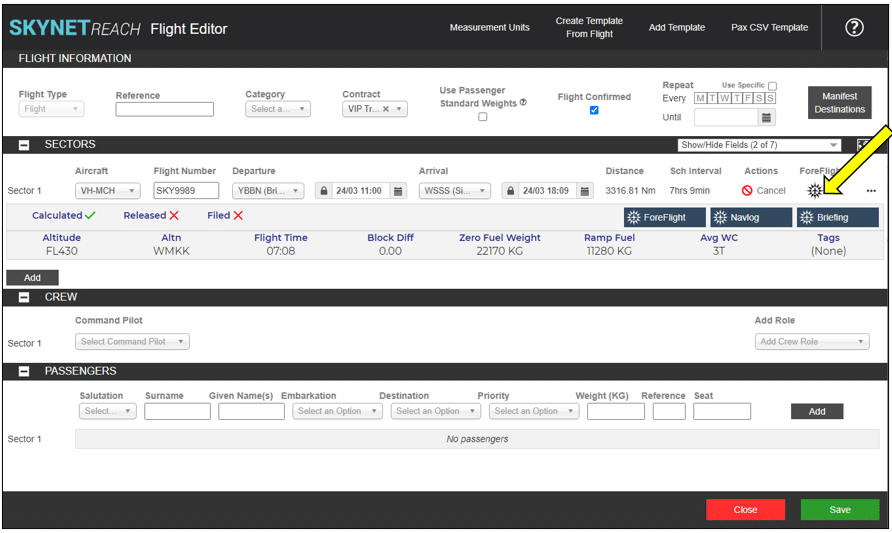
Task: Collapse the SECTORS section
Action: tap(24, 145)
